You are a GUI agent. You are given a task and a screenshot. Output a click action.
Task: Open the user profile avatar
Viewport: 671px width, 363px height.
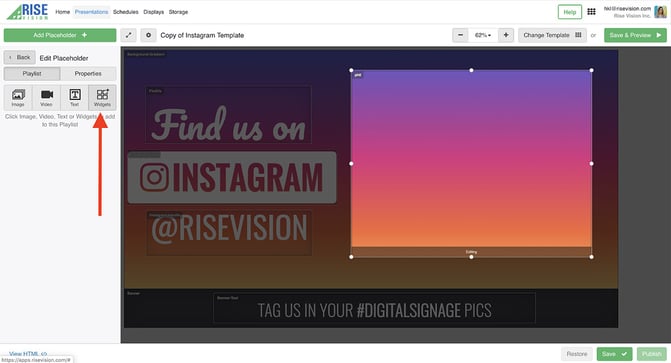click(660, 12)
